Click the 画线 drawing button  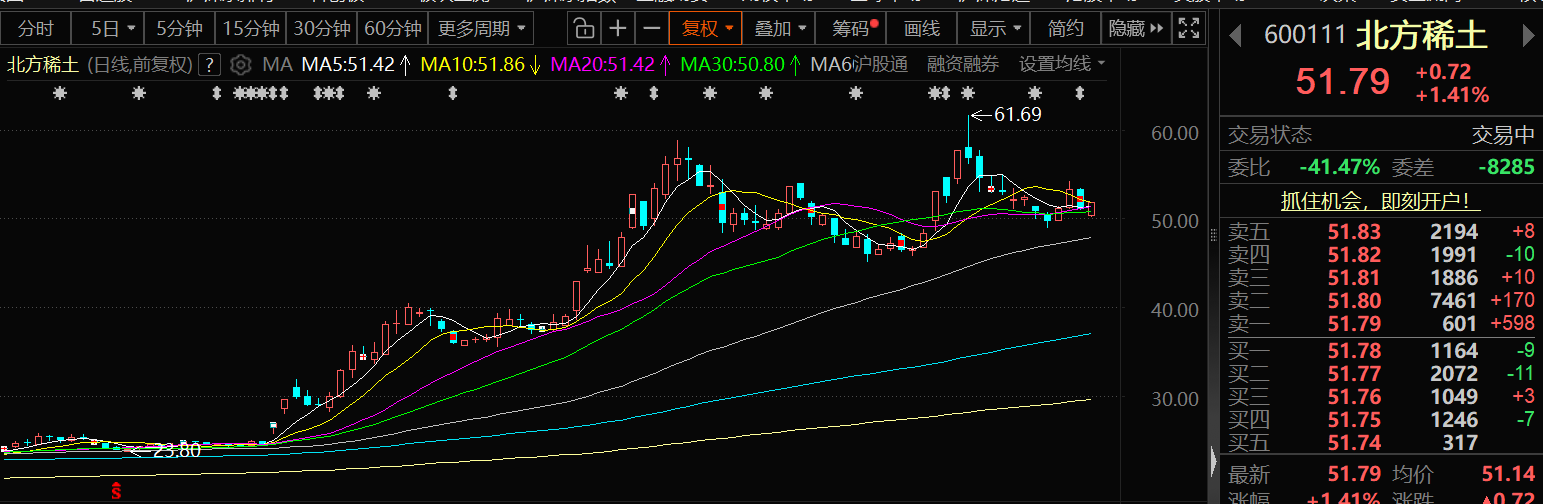(922, 28)
